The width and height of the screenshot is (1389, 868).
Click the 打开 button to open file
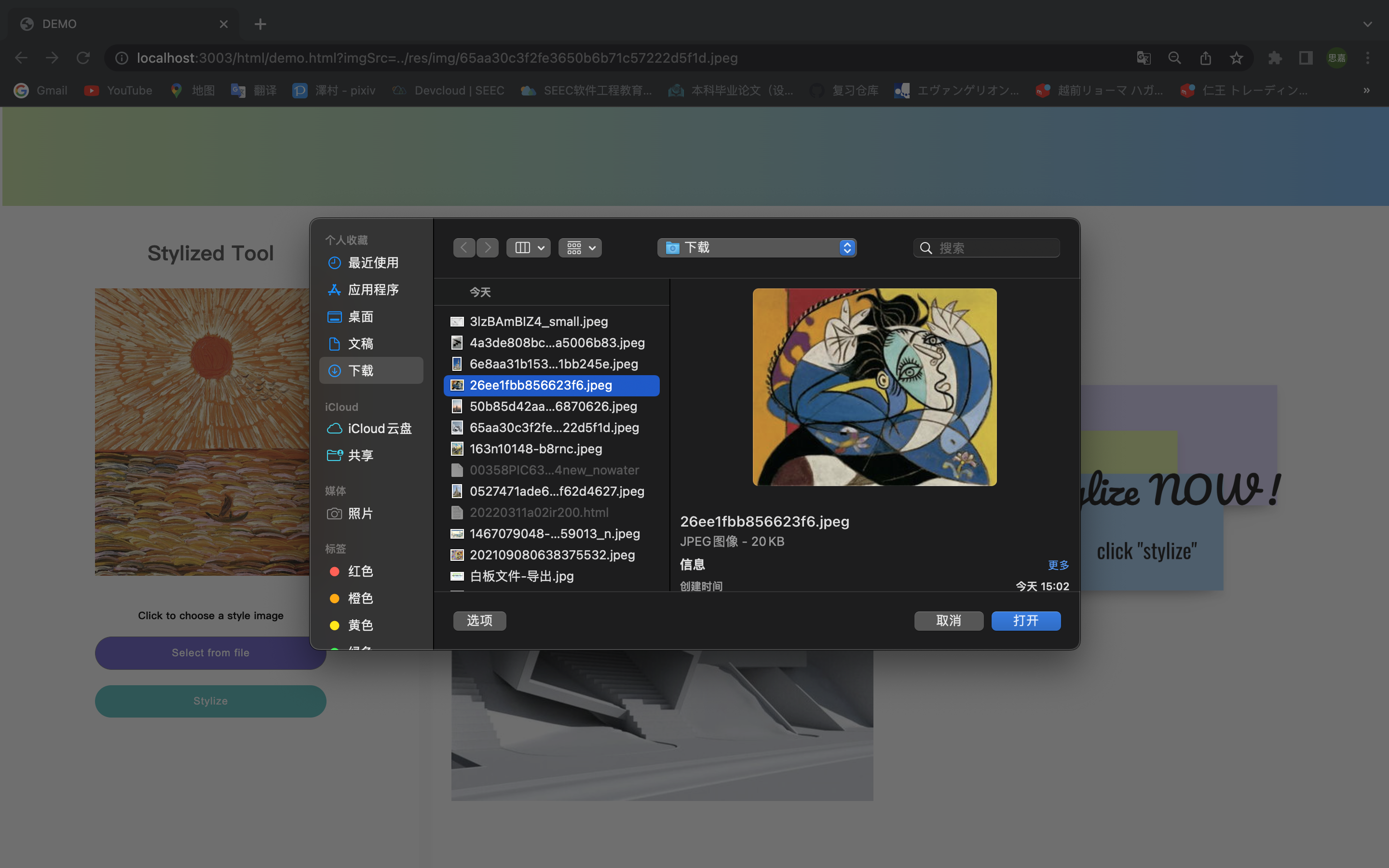1026,621
